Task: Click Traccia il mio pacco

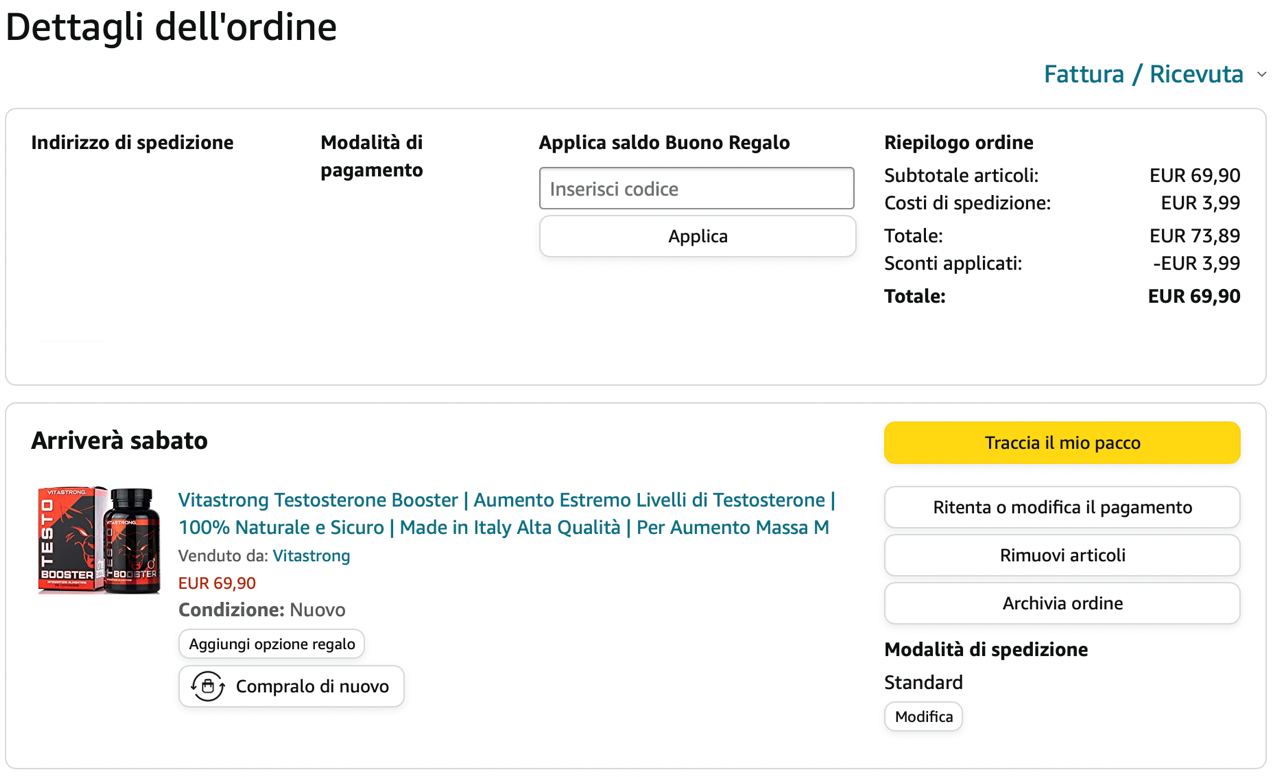Action: click(x=1062, y=443)
